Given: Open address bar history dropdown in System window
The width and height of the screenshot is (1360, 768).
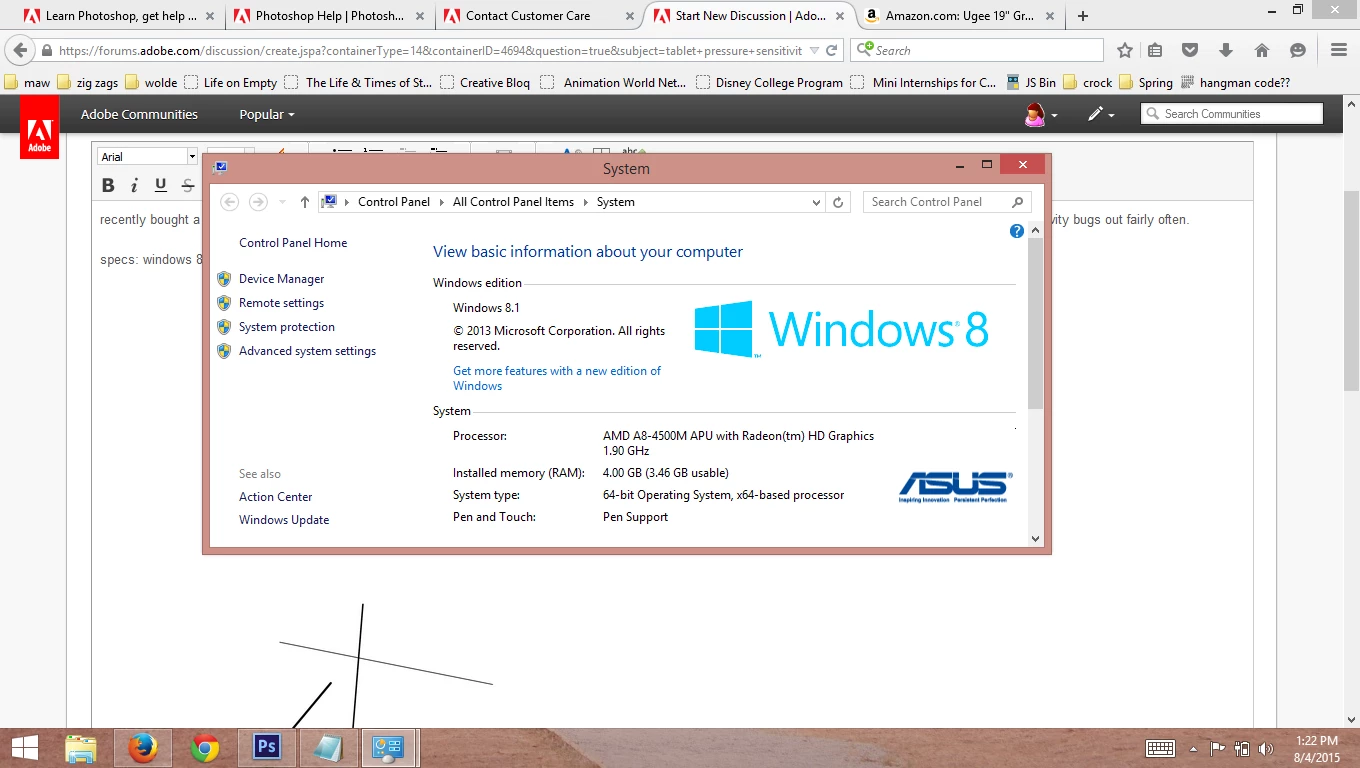Looking at the screenshot, I should [817, 202].
